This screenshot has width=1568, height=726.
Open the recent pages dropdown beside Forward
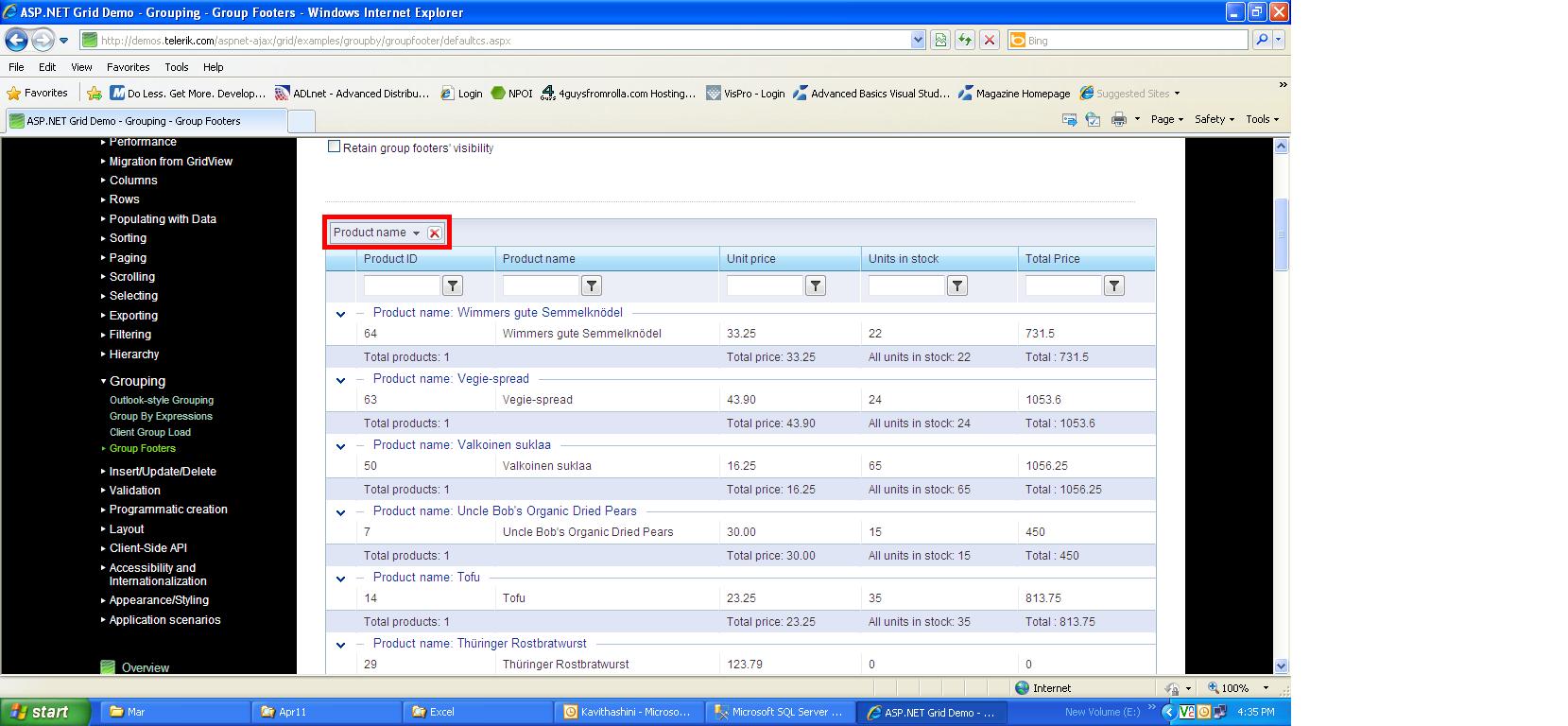coord(63,41)
